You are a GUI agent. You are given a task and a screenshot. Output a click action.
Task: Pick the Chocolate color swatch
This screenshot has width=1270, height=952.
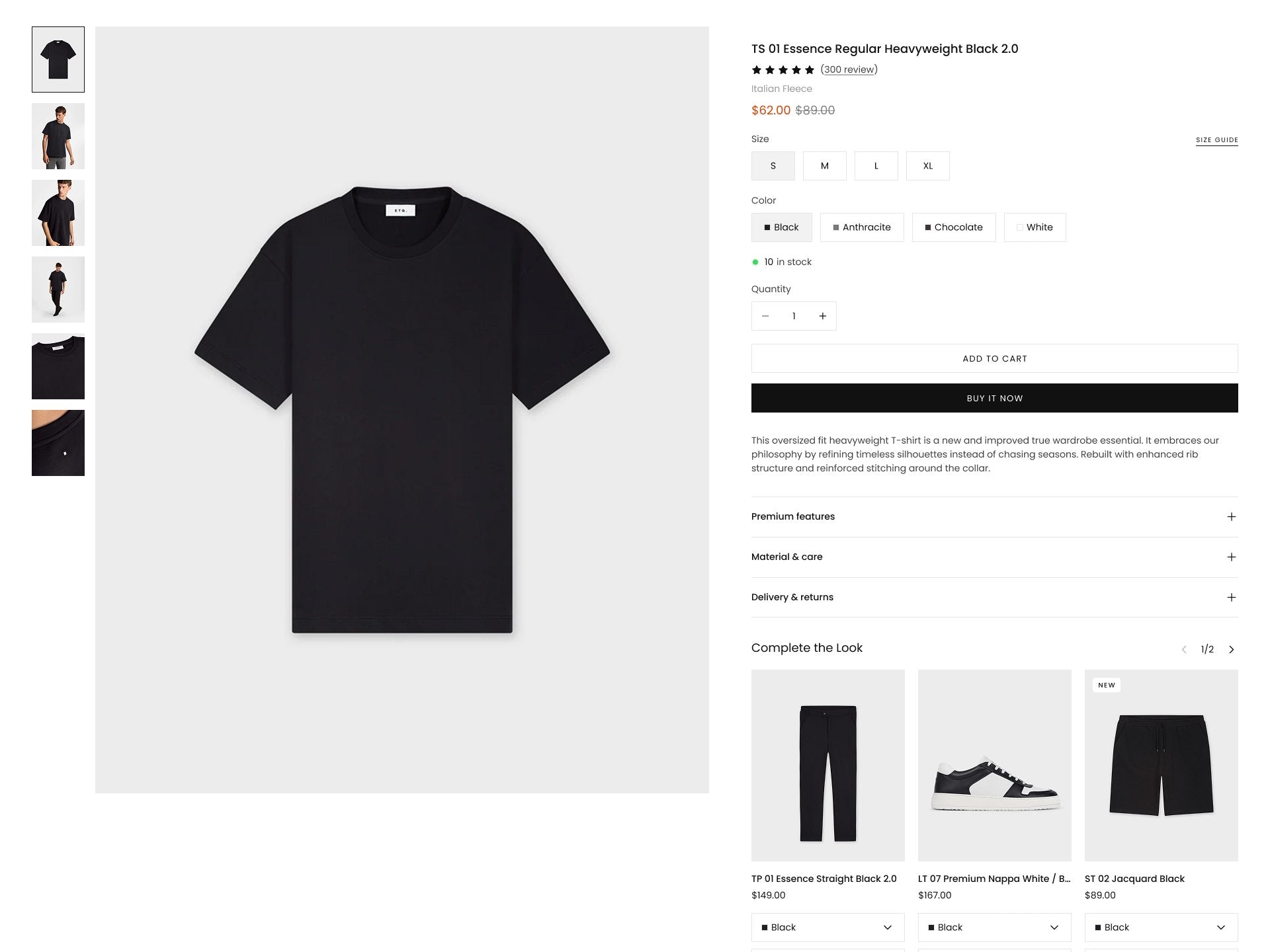[x=953, y=227]
